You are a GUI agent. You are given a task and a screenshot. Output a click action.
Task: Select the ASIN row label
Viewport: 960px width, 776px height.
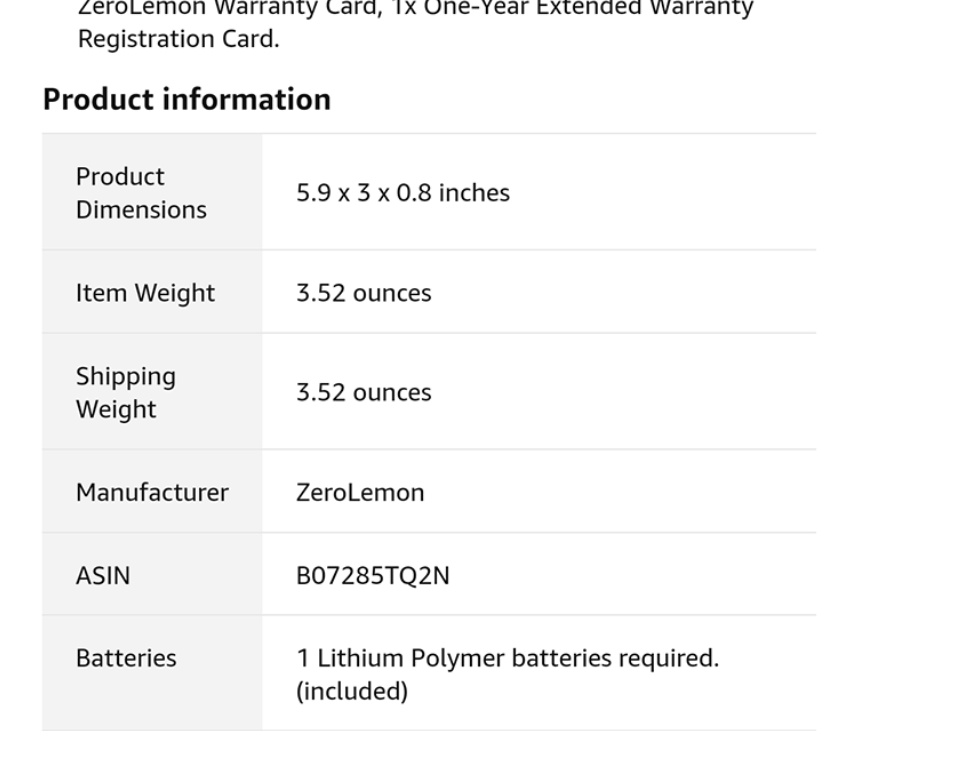(102, 576)
